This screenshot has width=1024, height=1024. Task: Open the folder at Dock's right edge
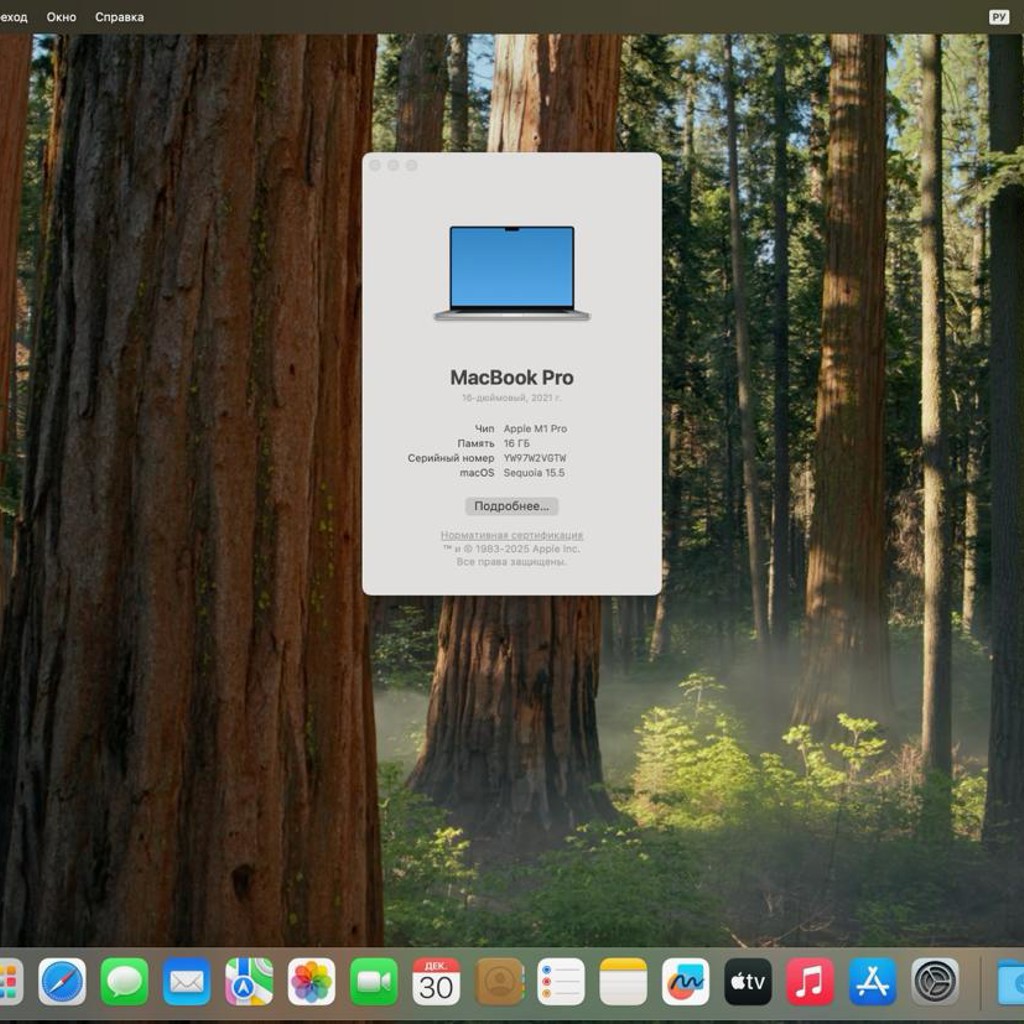click(1010, 982)
